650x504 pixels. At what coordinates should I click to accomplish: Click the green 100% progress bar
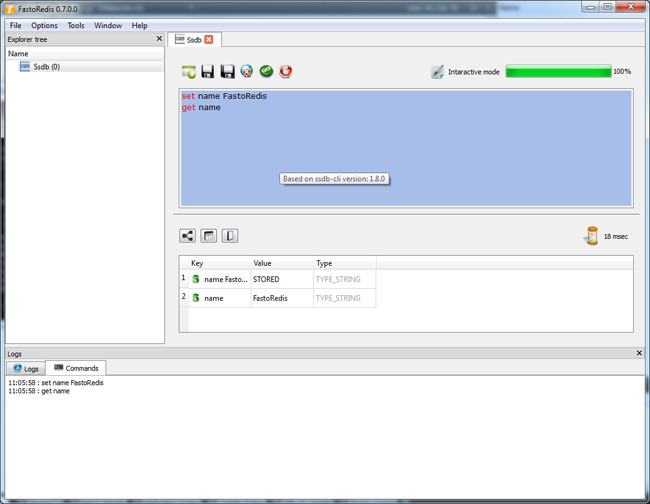[558, 71]
